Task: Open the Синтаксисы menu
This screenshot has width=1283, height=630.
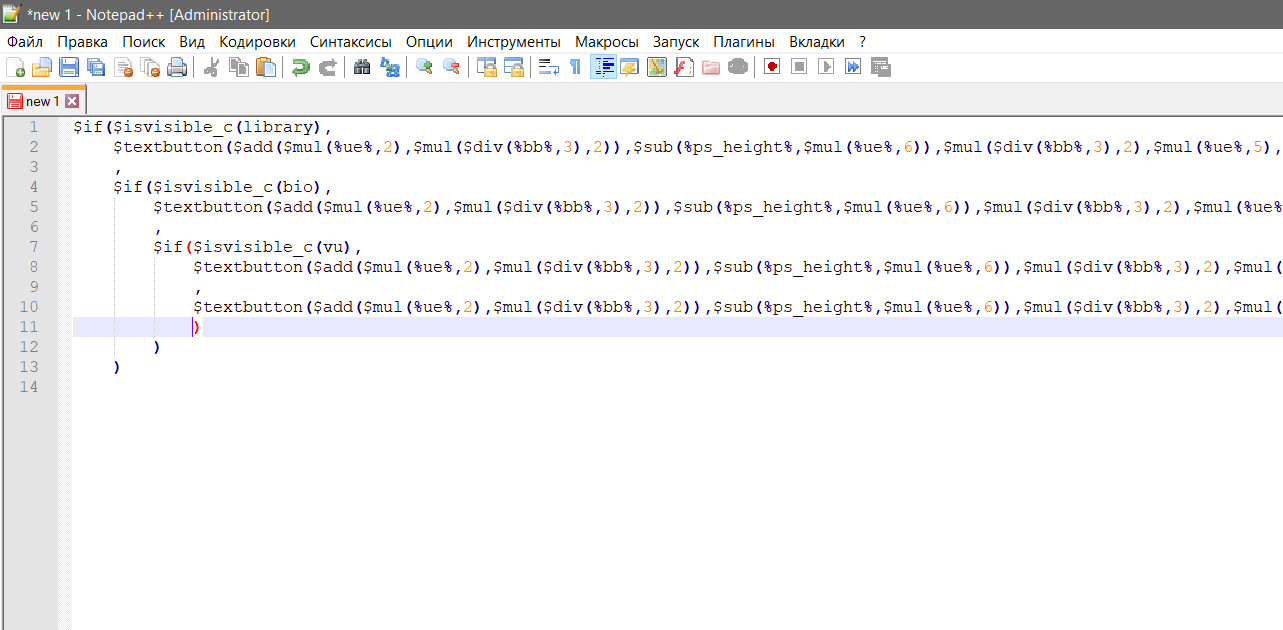Action: pyautogui.click(x=350, y=42)
